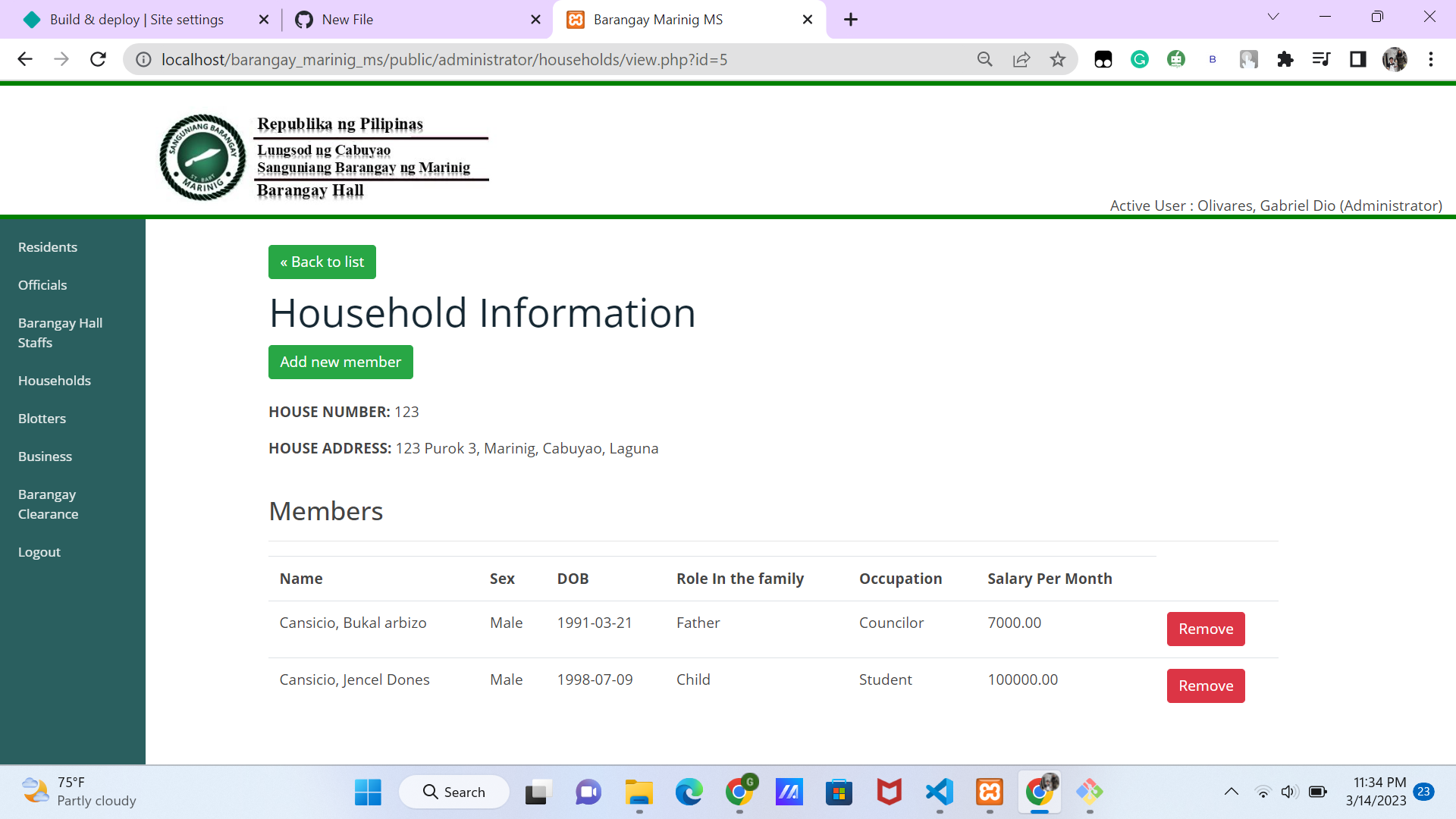The width and height of the screenshot is (1456, 819).
Task: Click the Grammarly extension icon
Action: [1139, 59]
